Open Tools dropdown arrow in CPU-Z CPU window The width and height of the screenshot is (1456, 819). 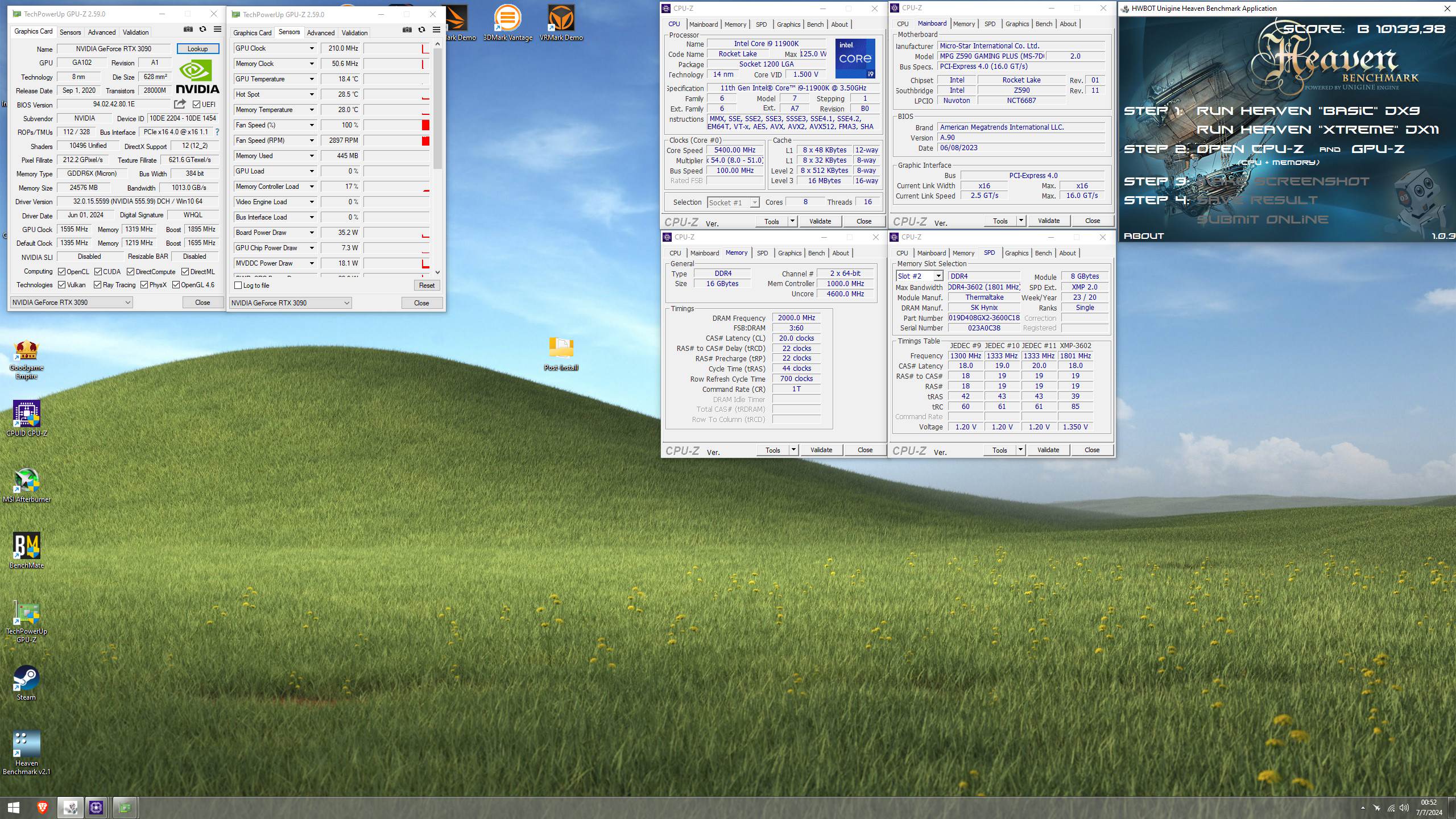(792, 221)
